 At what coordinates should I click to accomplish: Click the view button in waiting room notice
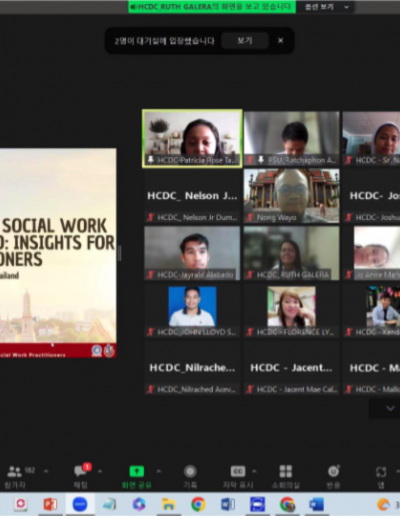[245, 41]
